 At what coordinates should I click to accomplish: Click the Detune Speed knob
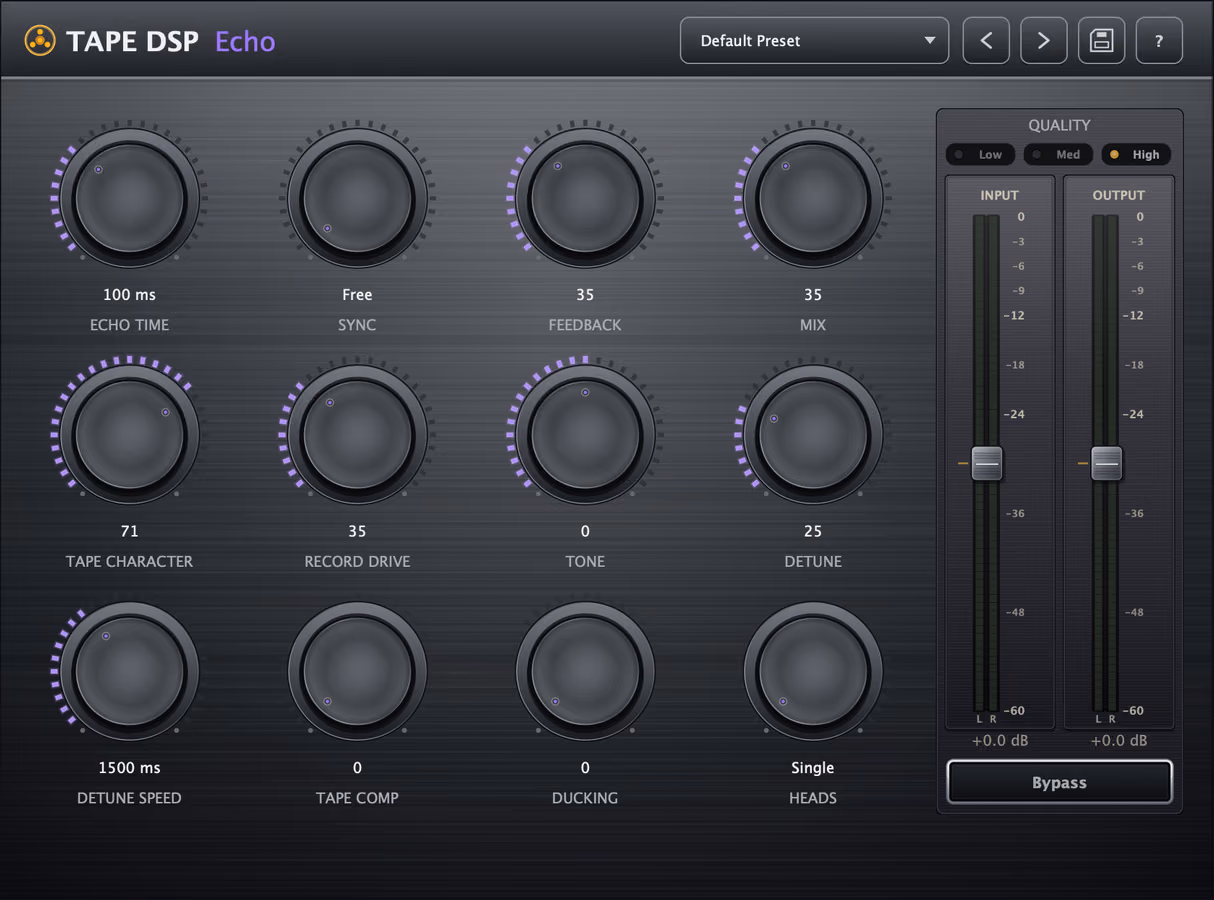[x=130, y=671]
